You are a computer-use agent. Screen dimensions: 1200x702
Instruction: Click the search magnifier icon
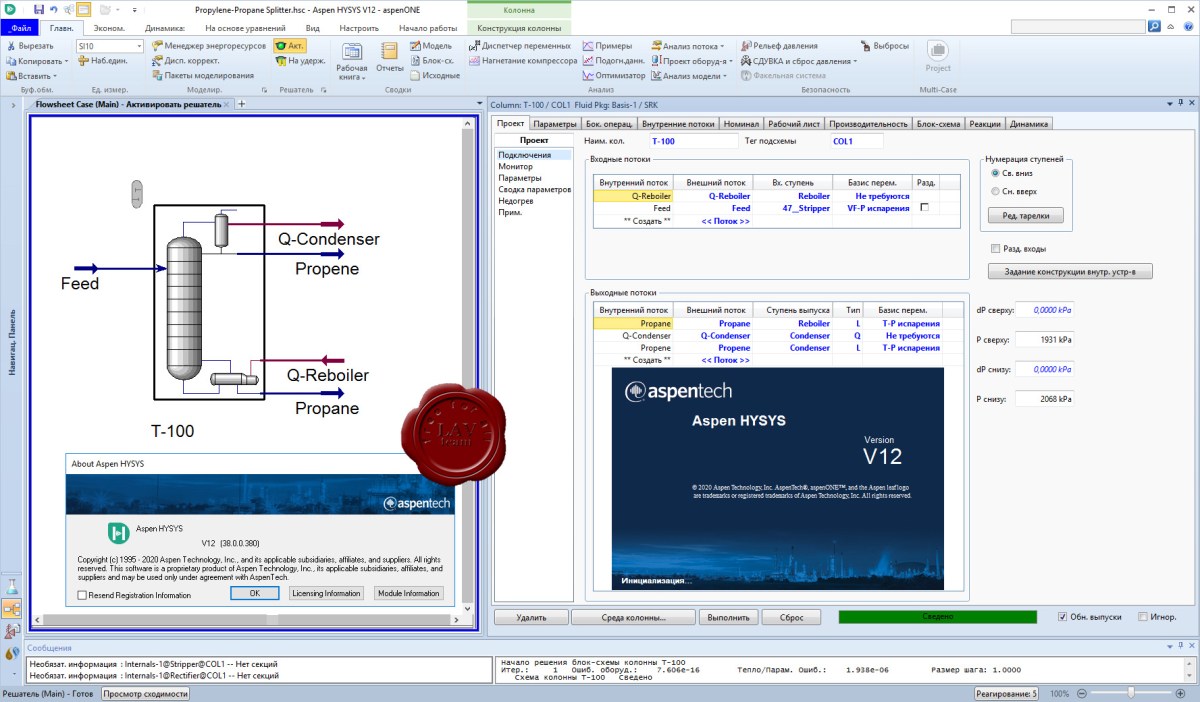click(x=1155, y=27)
